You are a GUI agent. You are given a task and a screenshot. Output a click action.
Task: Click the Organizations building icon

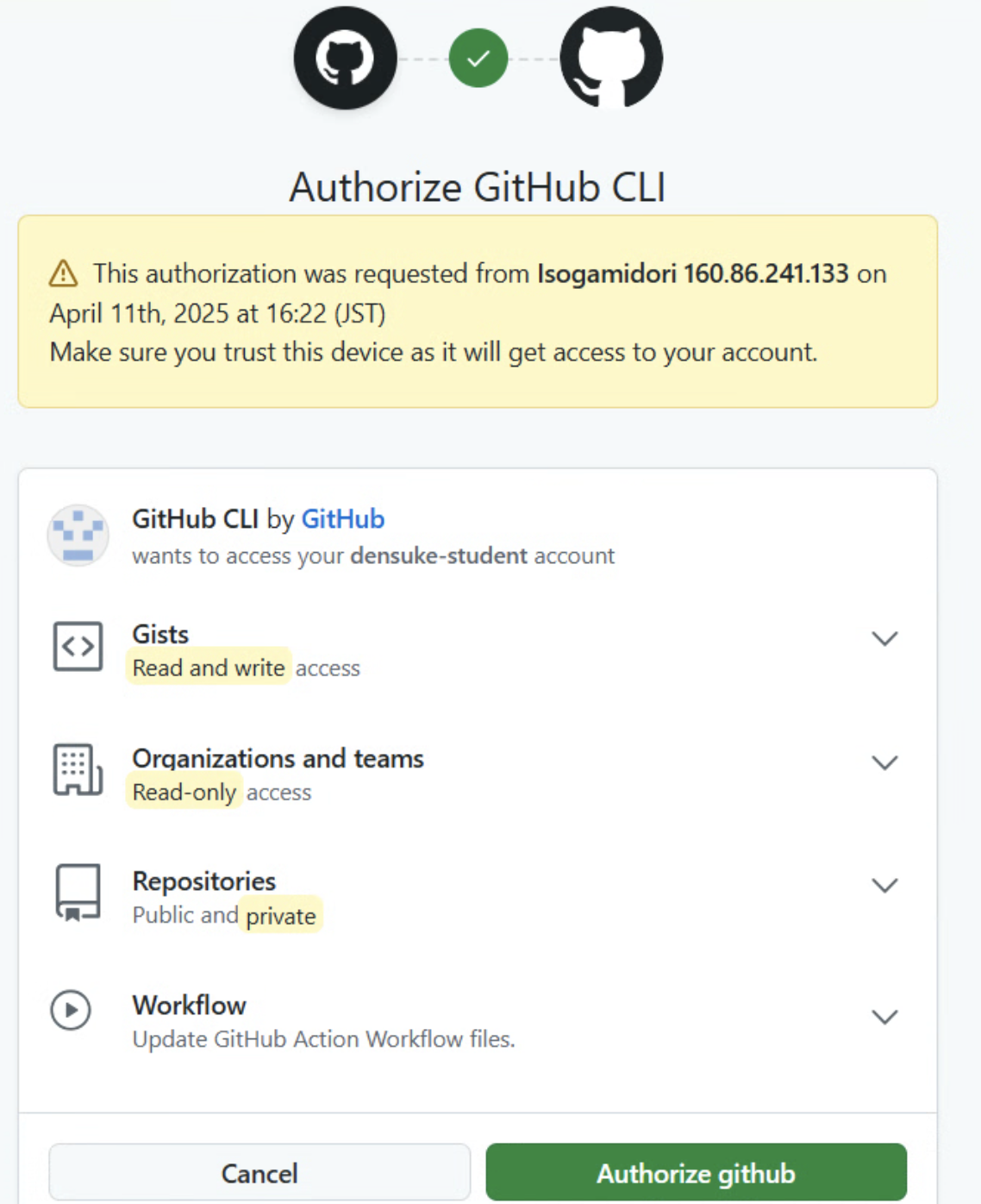pyautogui.click(x=78, y=769)
